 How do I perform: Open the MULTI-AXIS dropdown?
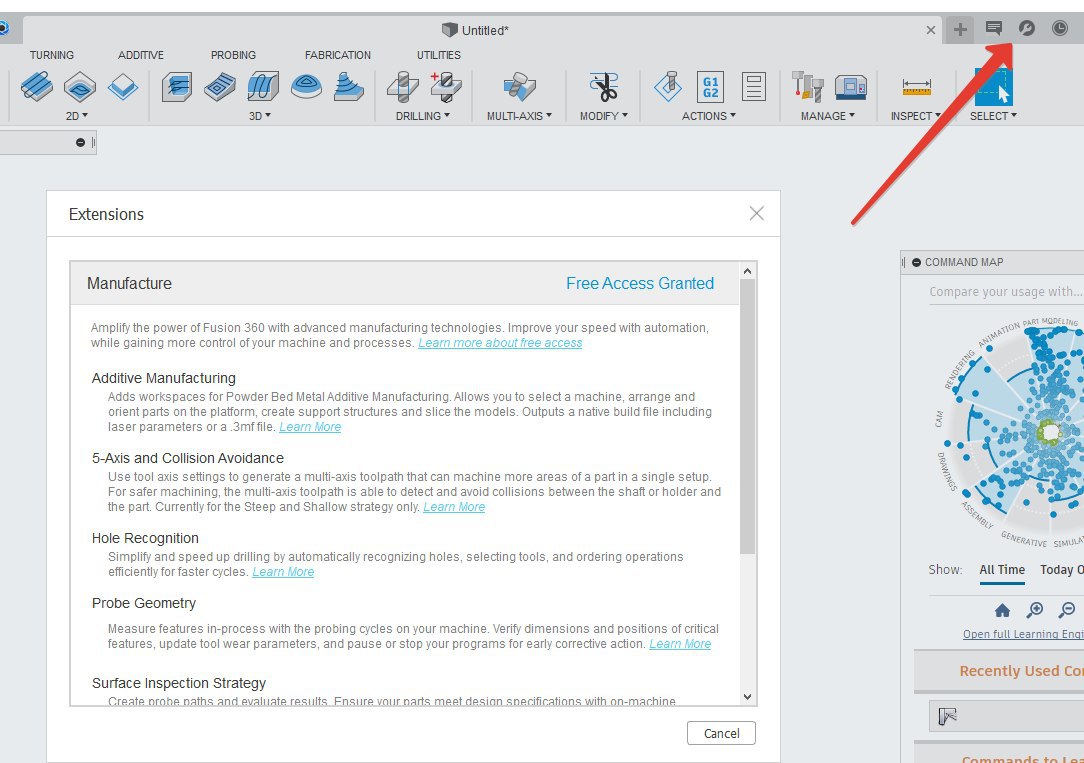click(519, 116)
